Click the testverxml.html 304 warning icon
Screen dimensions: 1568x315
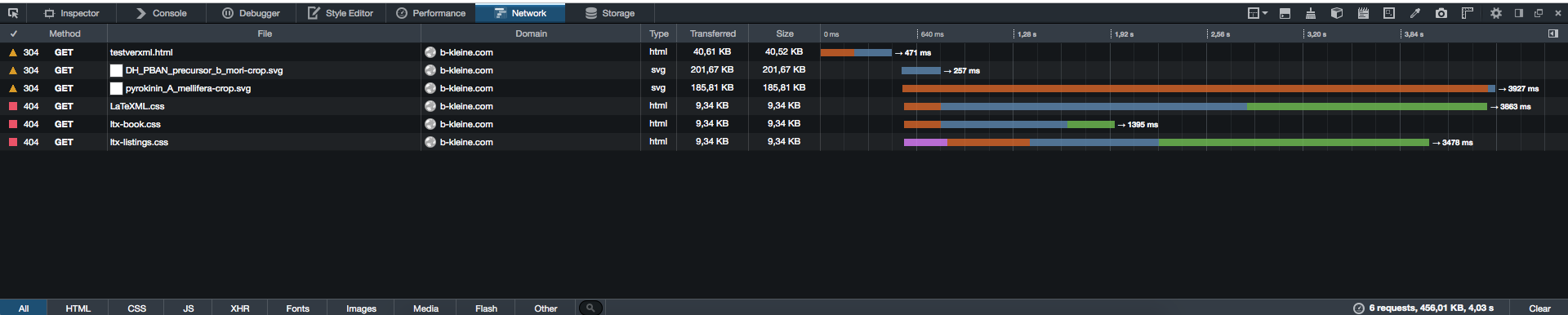[12, 52]
